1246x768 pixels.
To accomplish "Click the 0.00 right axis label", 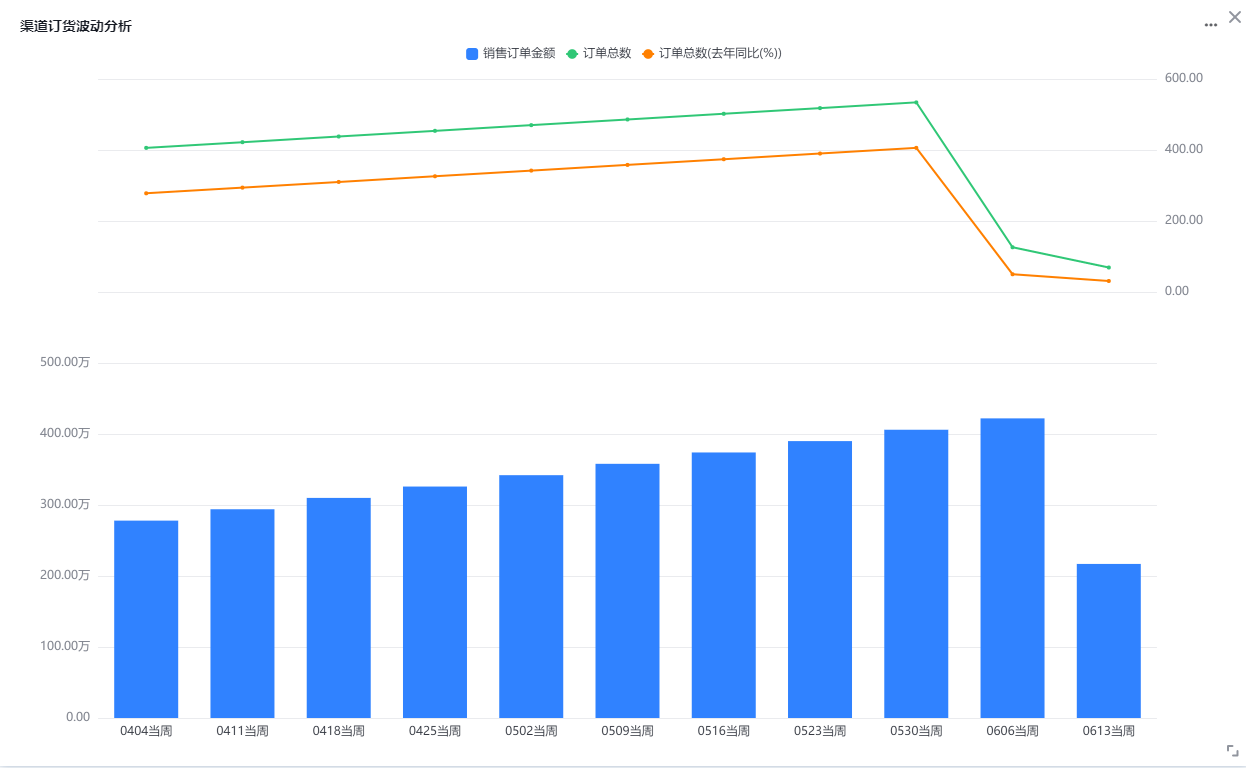I will (x=1176, y=291).
